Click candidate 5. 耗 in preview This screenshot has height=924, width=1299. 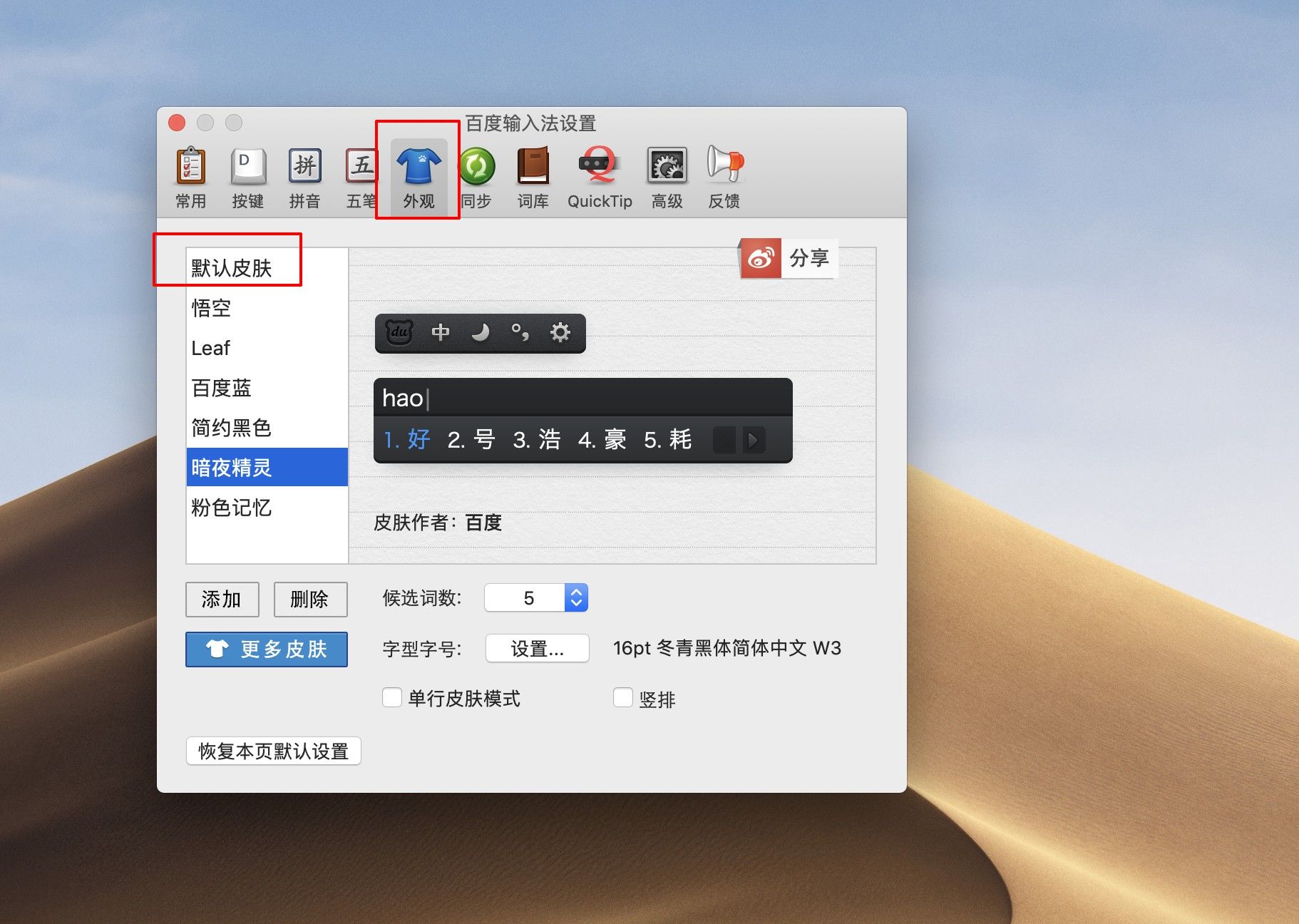click(x=668, y=440)
